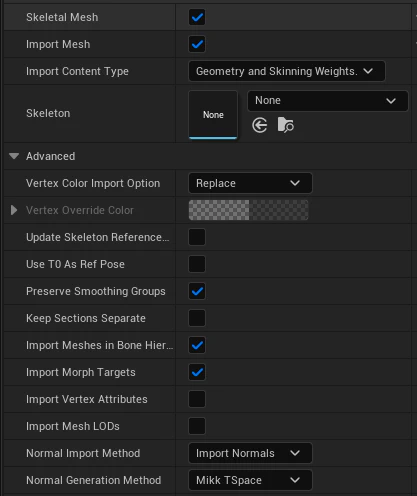Use selected asset from Content Browser for Skeleton
Screen dimensions: 417x496
[260, 126]
